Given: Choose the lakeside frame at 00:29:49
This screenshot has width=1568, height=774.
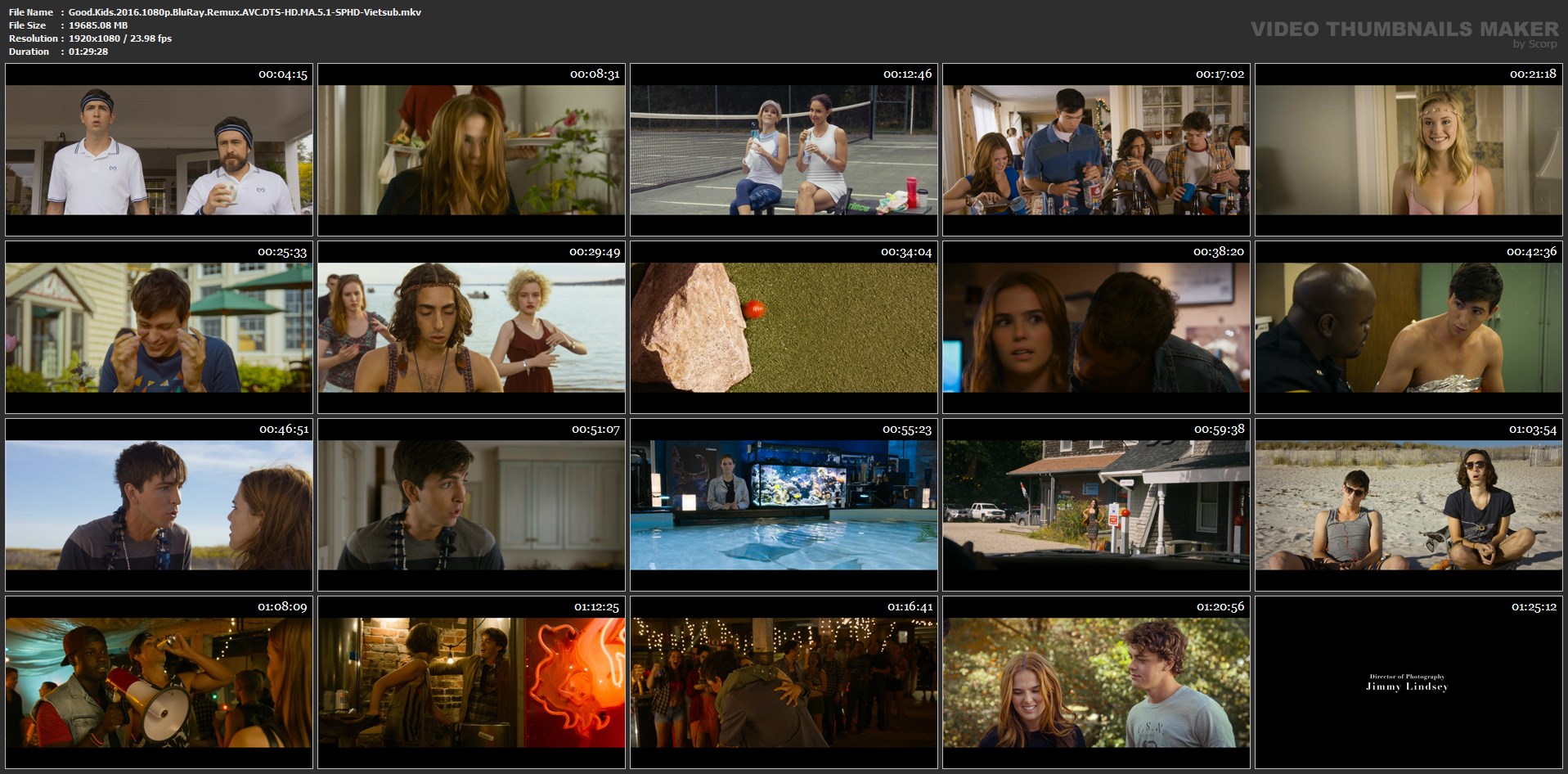Looking at the screenshot, I should pos(471,327).
